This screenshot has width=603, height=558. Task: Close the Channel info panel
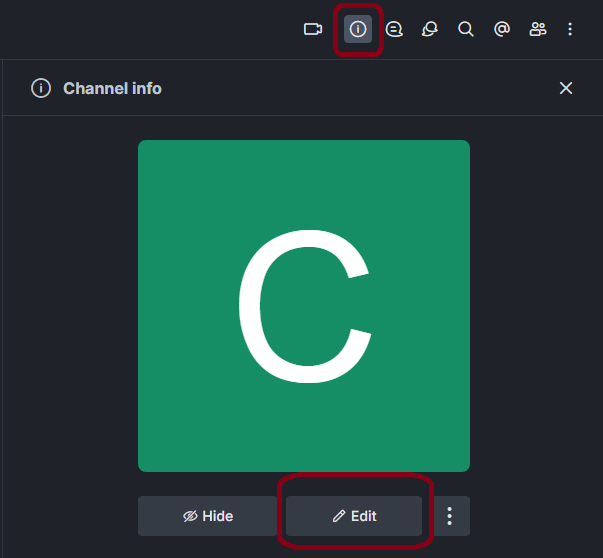pos(566,88)
